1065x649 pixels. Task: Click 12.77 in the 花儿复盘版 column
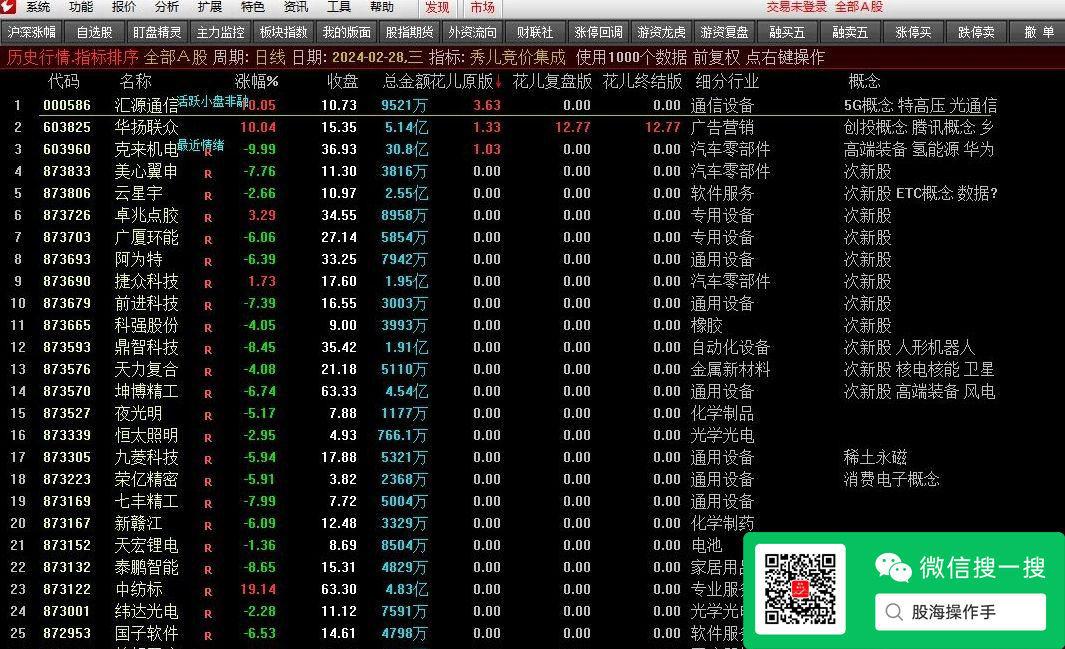(573, 127)
